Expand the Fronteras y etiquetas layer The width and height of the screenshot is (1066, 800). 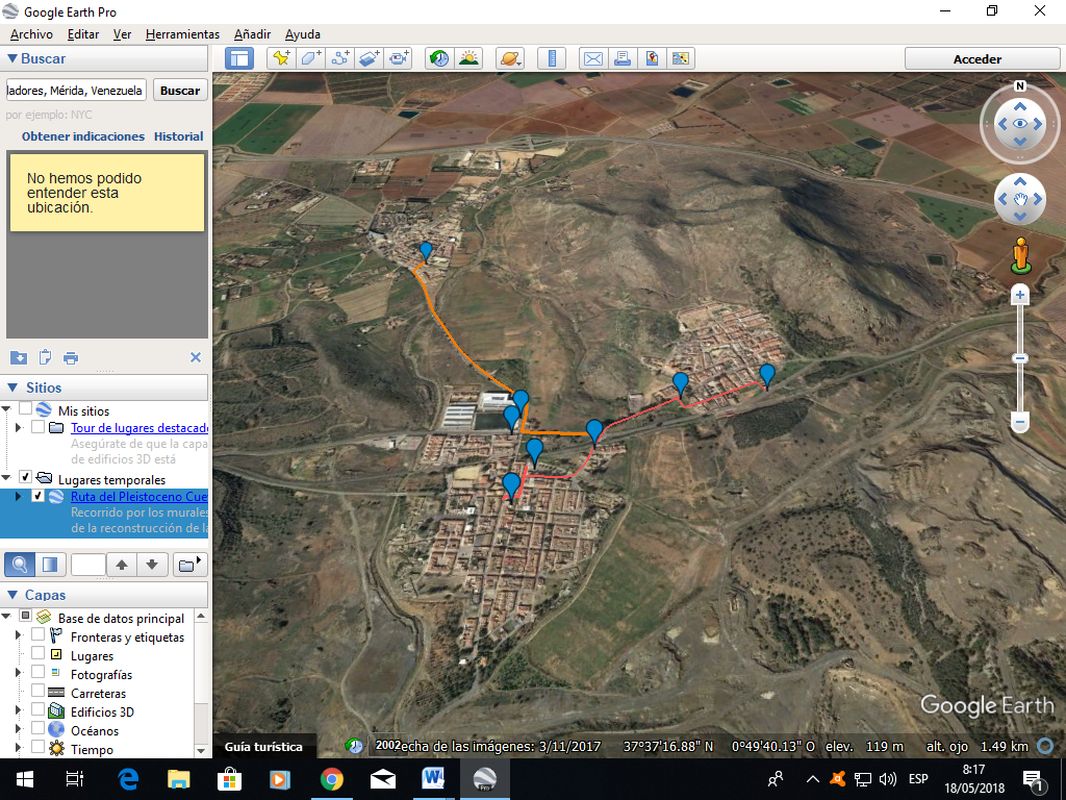point(18,635)
